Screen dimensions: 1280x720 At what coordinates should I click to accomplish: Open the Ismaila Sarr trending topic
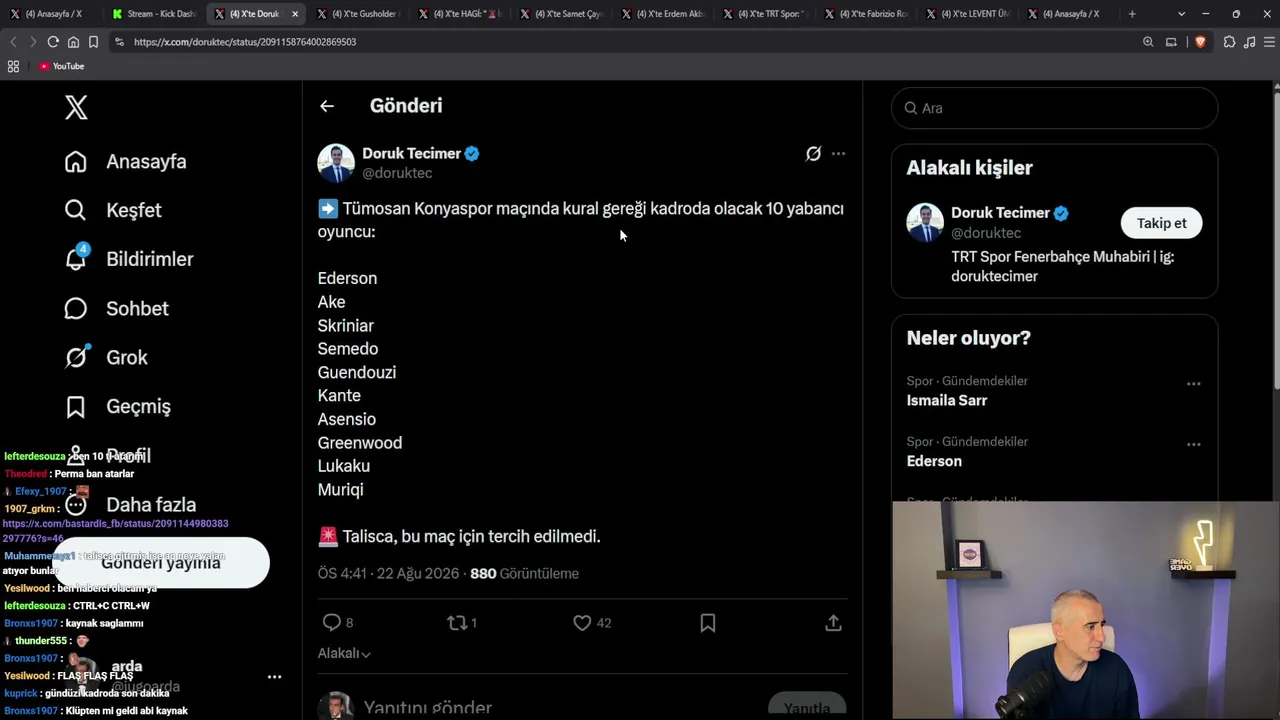click(x=946, y=401)
